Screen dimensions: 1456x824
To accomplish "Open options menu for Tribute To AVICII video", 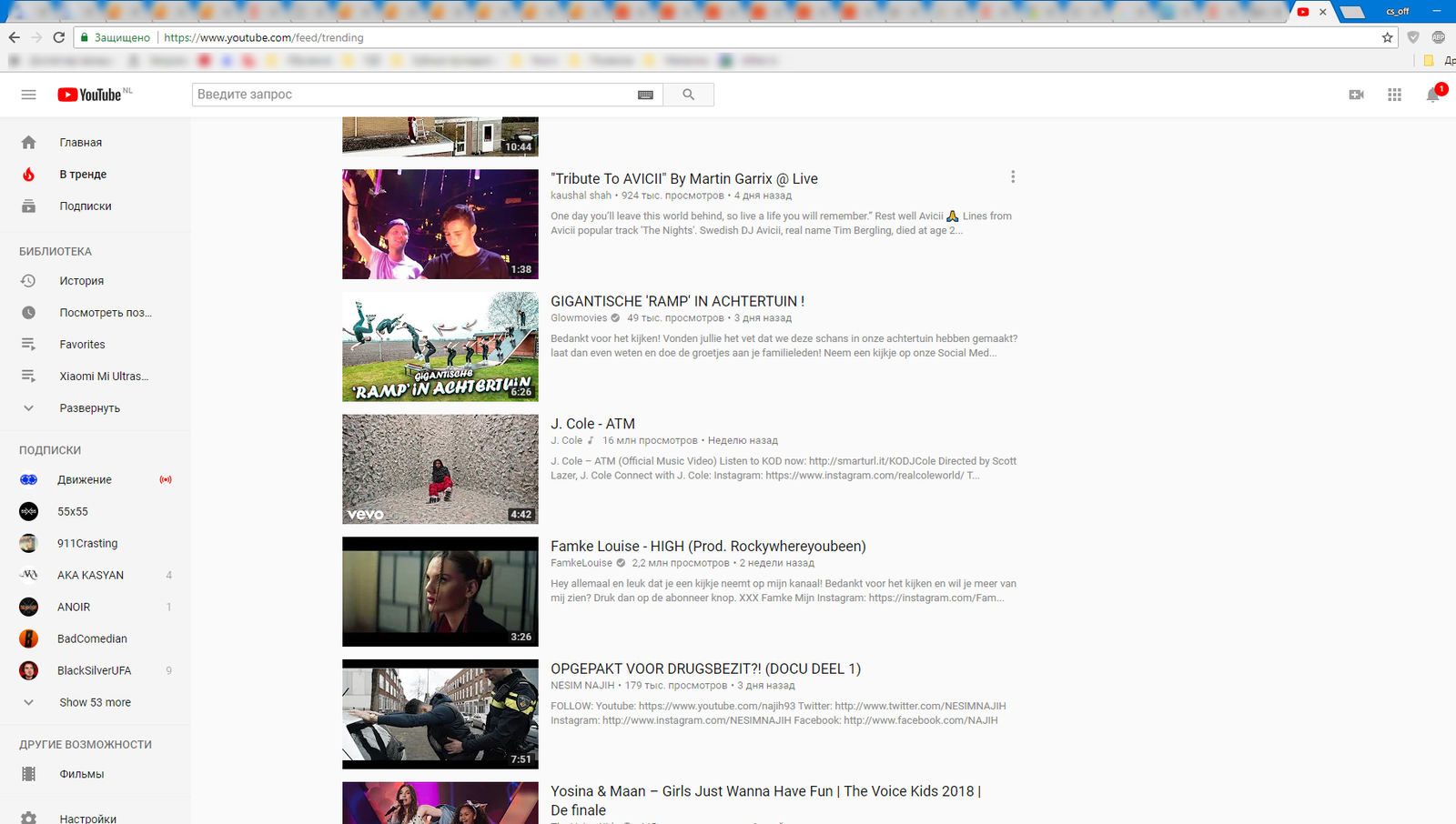I will click(1013, 177).
